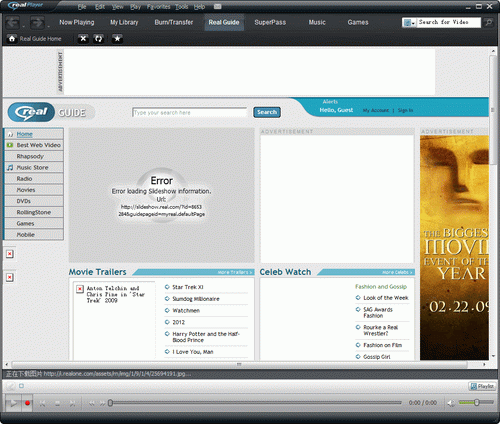Go forward with the right arrow button
The height and width of the screenshot is (424, 500).
[37, 23]
